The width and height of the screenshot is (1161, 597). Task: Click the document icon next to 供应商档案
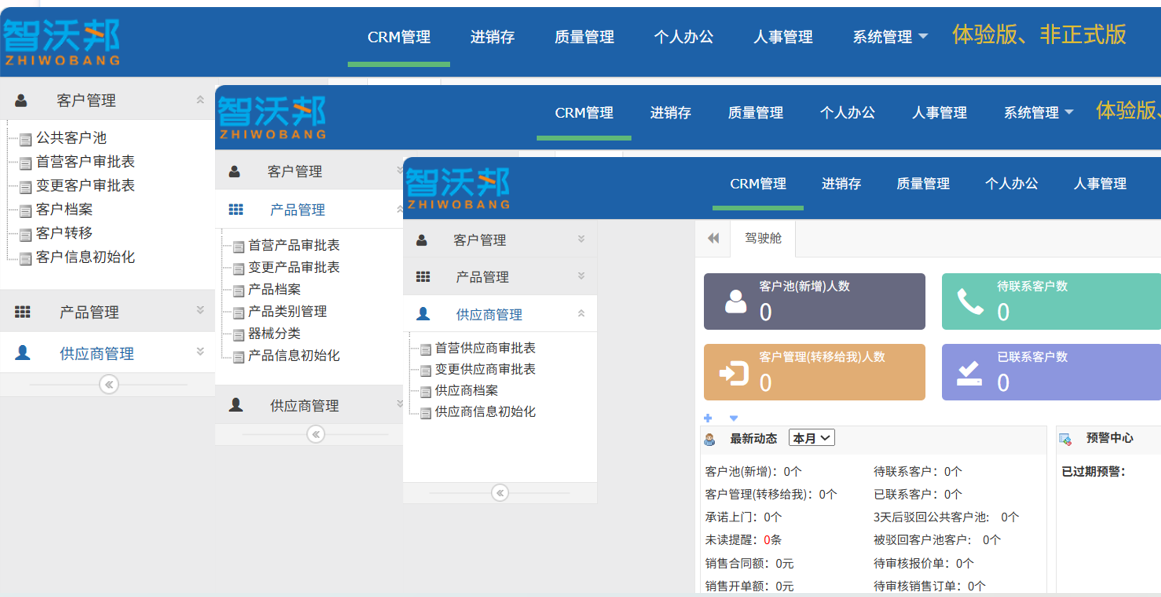pyautogui.click(x=425, y=391)
